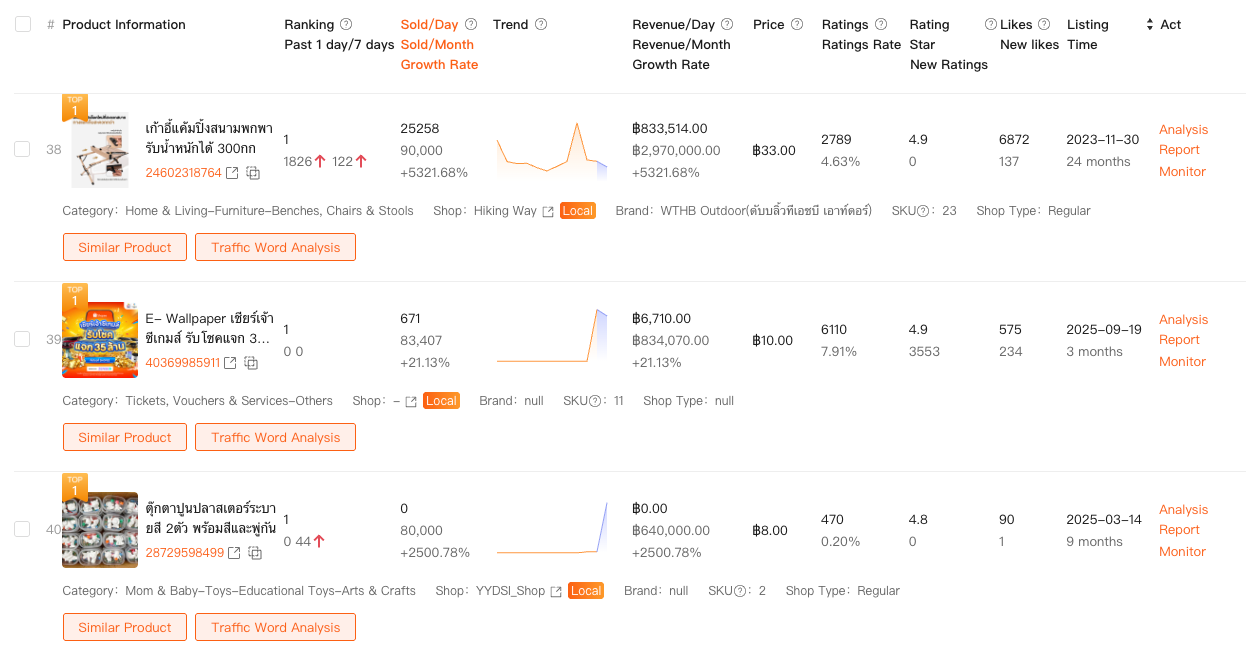Image resolution: width=1252 pixels, height=650 pixels.
Task: Open external link for product 28729598499
Action: point(234,553)
